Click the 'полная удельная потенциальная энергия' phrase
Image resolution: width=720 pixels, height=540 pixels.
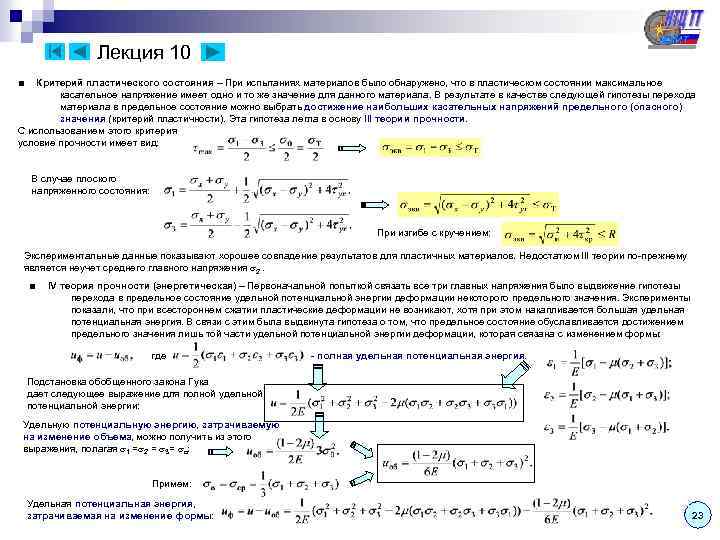tap(421, 356)
